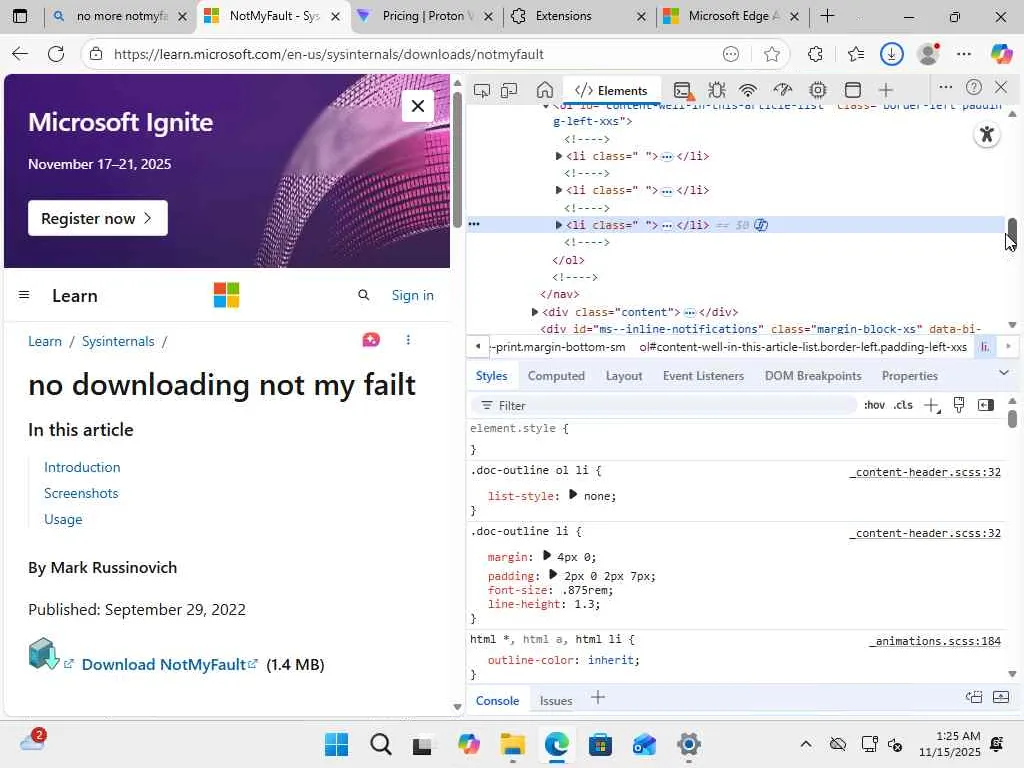
Task: Open DevTools help question mark
Action: coord(973,87)
